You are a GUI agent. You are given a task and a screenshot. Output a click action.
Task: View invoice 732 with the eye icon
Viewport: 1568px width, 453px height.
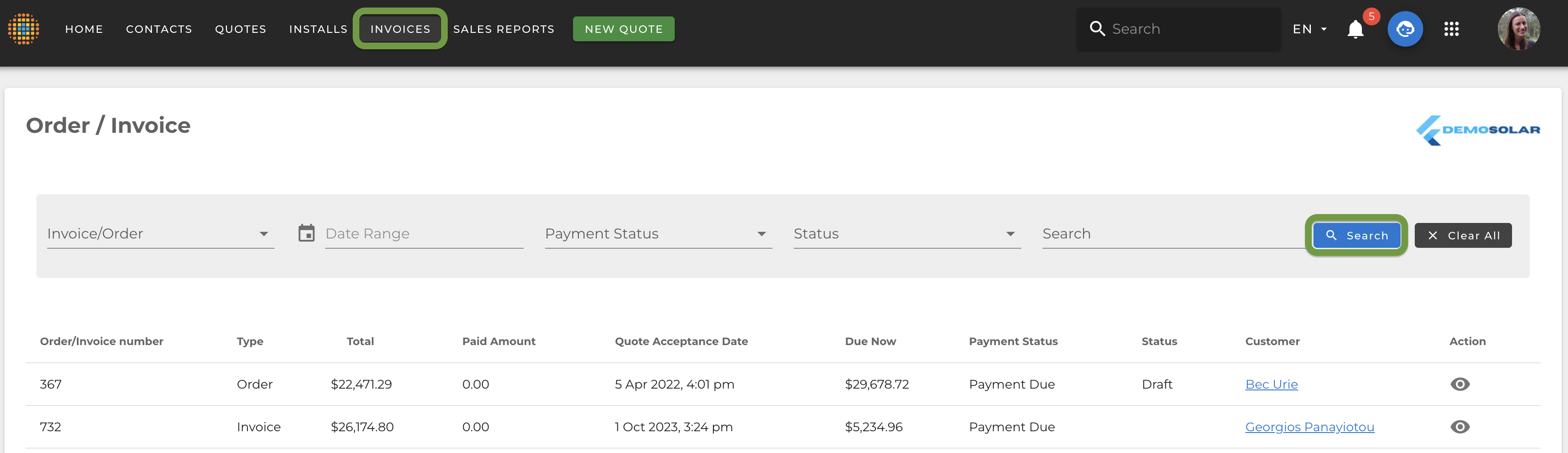pyautogui.click(x=1460, y=427)
